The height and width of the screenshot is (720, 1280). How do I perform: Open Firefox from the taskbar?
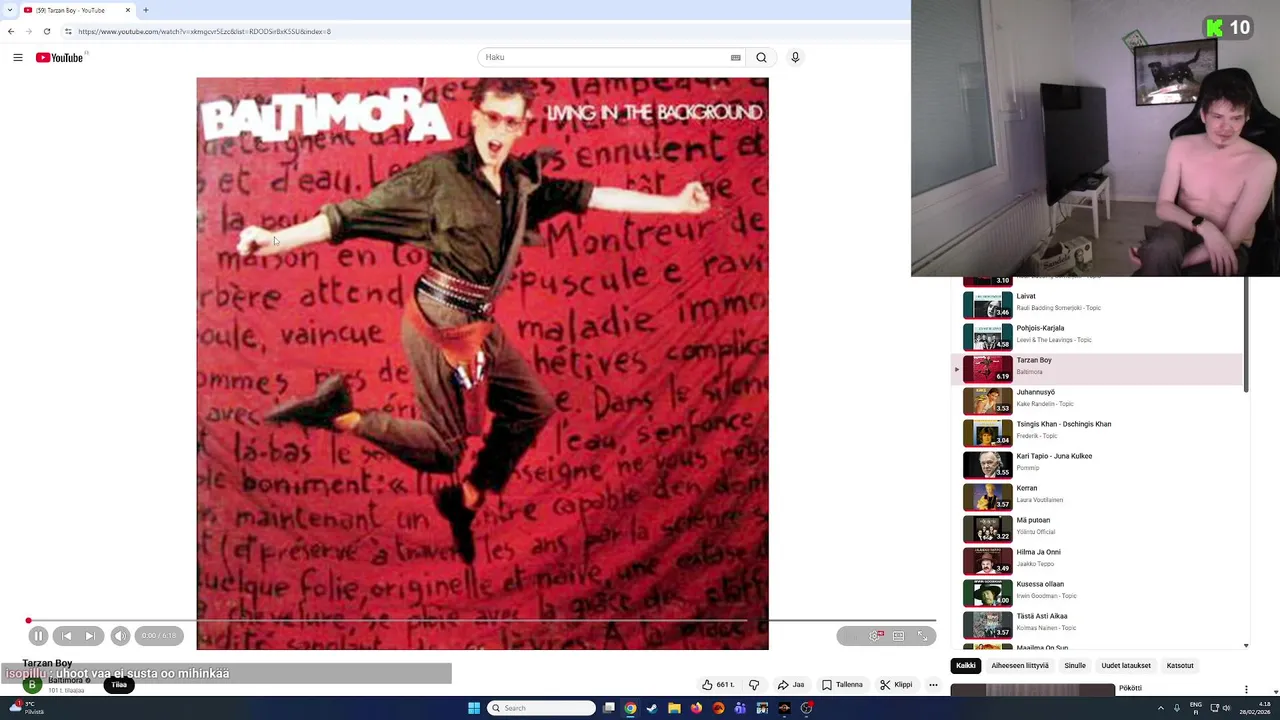[x=696, y=708]
